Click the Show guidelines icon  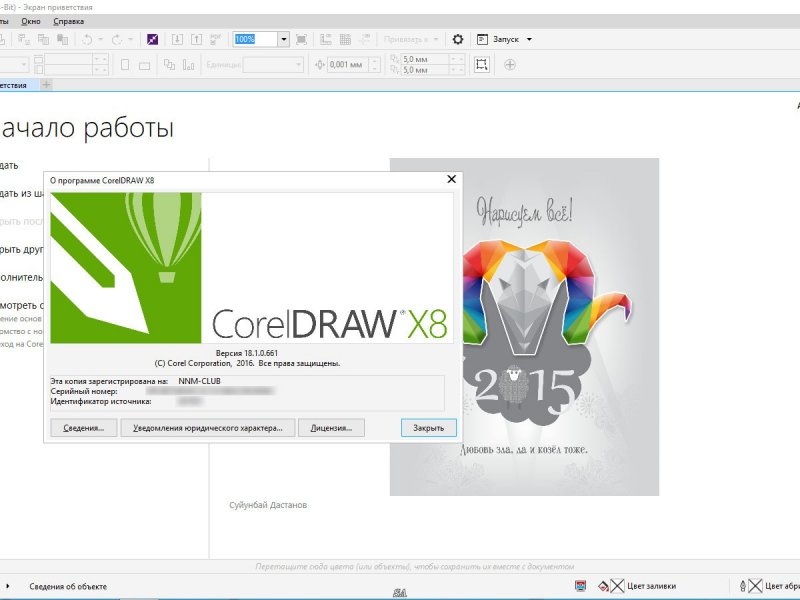click(x=365, y=39)
